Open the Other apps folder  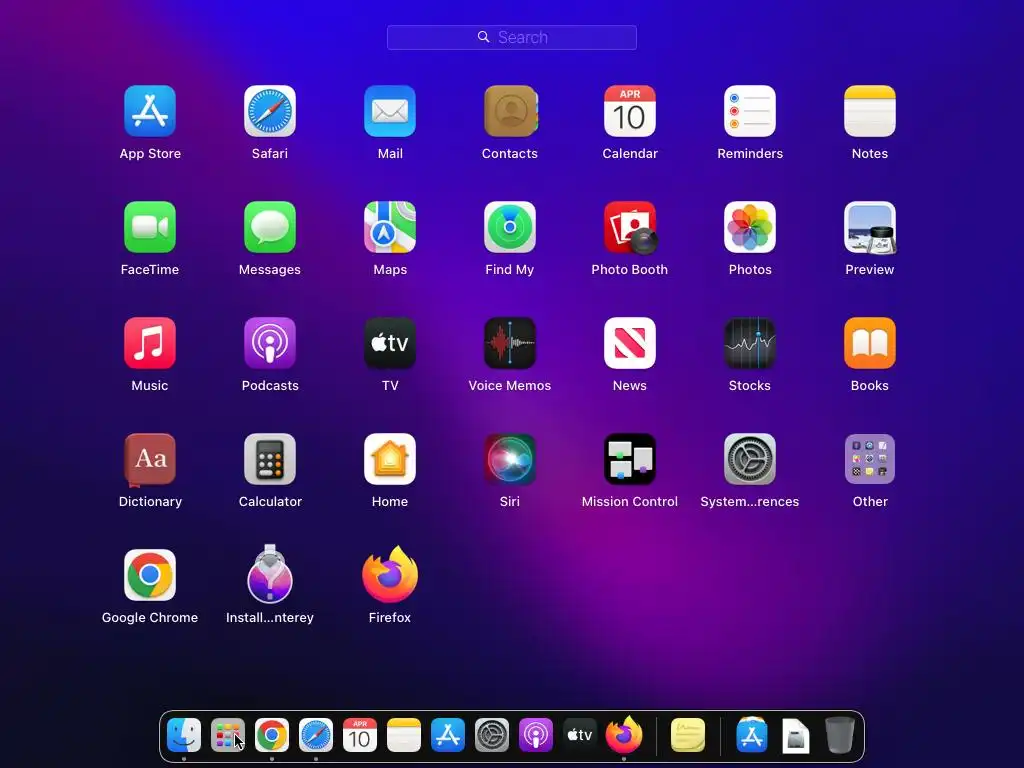[x=870, y=459]
